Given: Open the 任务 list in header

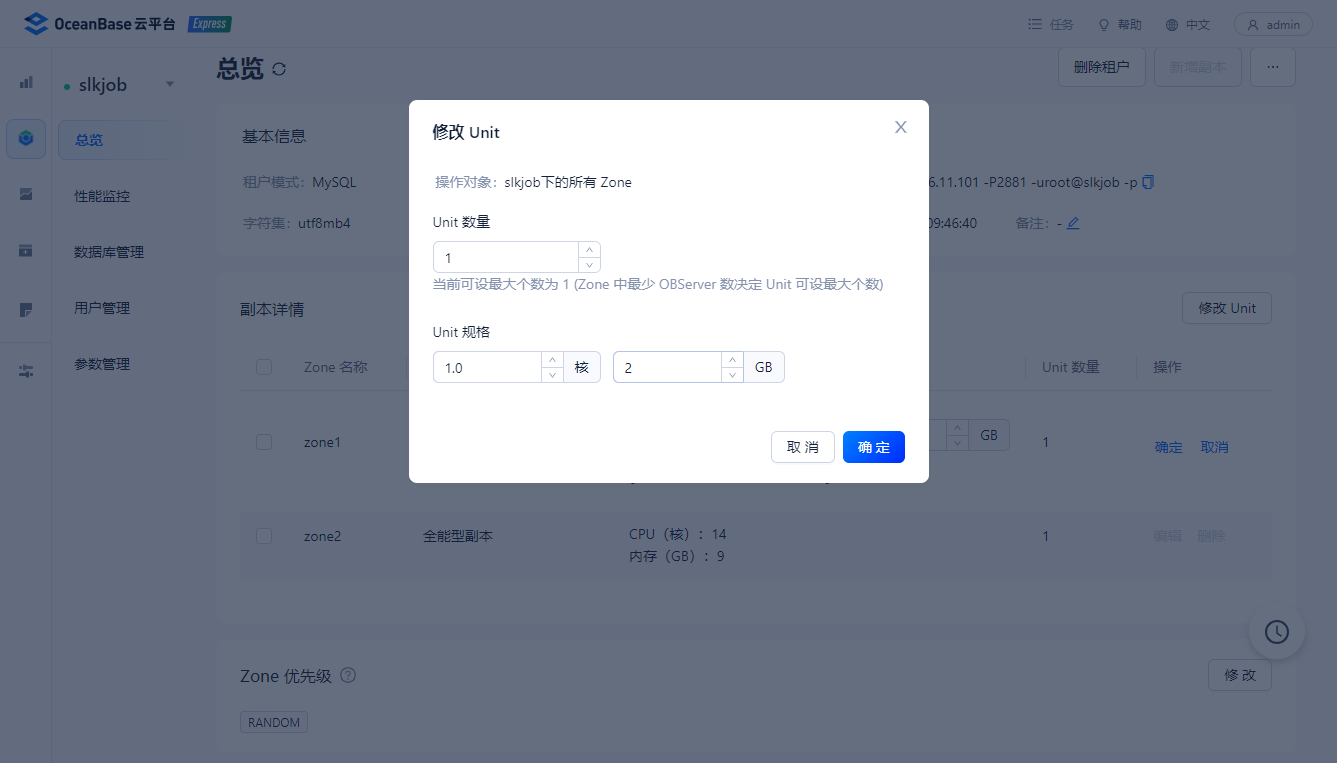Looking at the screenshot, I should (x=1051, y=25).
